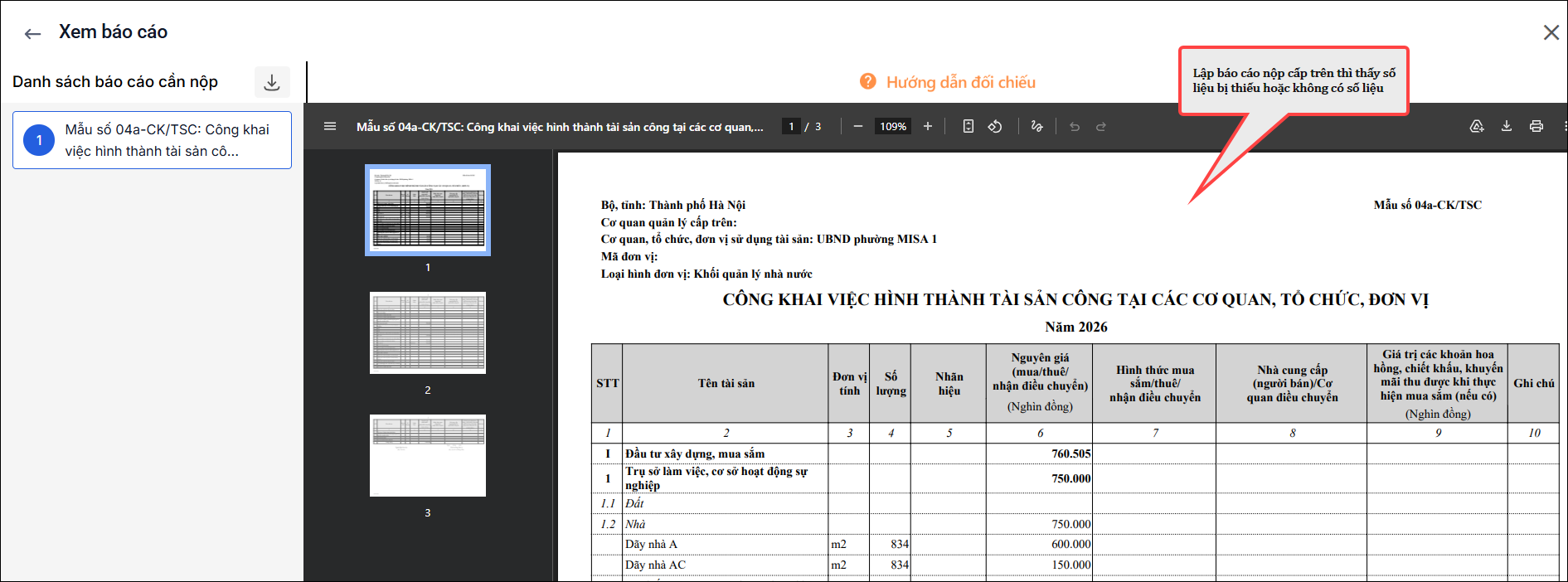This screenshot has width=1568, height=582.
Task: Open page 1 thumbnail
Action: pyautogui.click(x=428, y=210)
